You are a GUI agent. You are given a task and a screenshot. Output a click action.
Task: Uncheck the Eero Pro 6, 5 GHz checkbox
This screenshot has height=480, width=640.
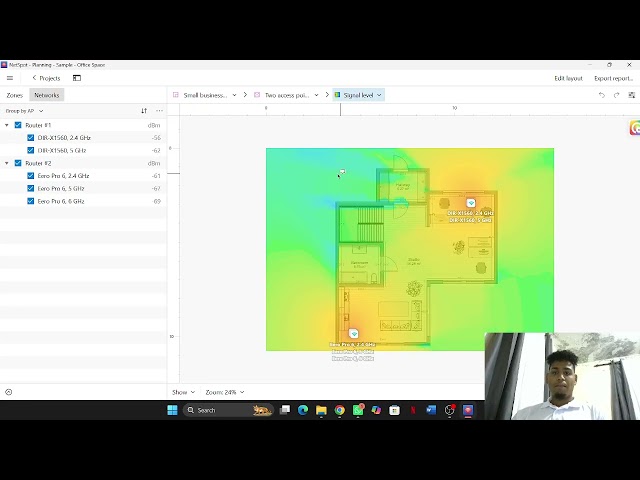[x=31, y=188]
